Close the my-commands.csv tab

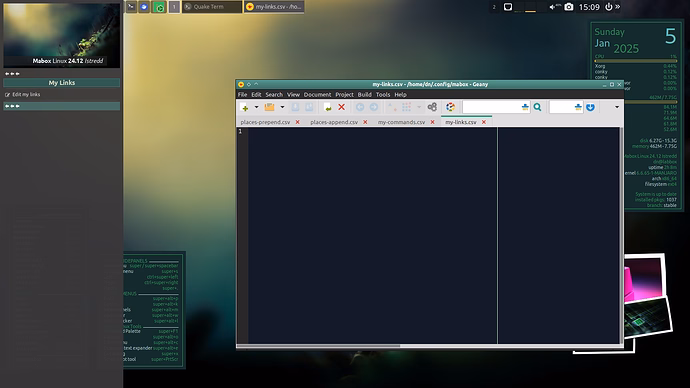coord(433,122)
